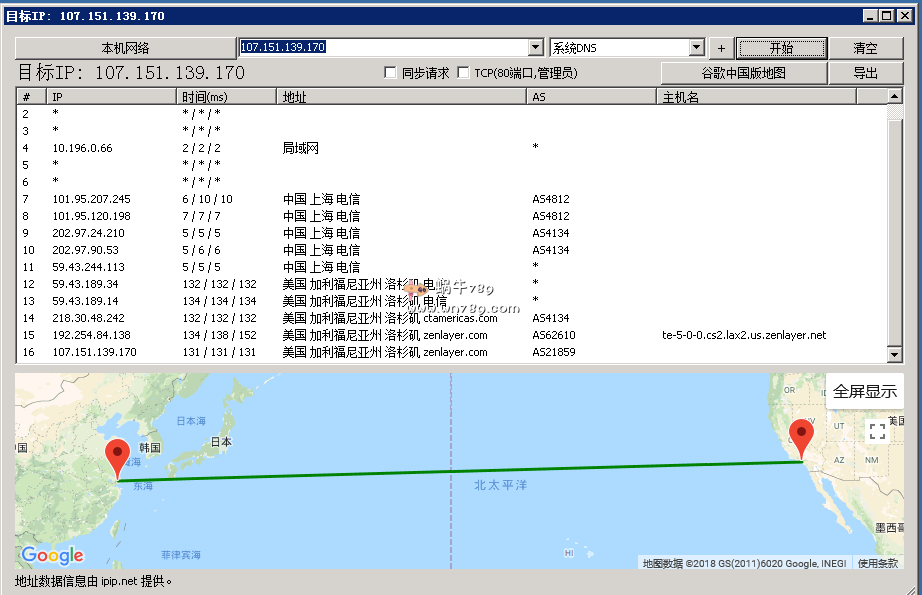Toggle the map fullscreen bracket icon
The image size is (922, 595).
[877, 431]
